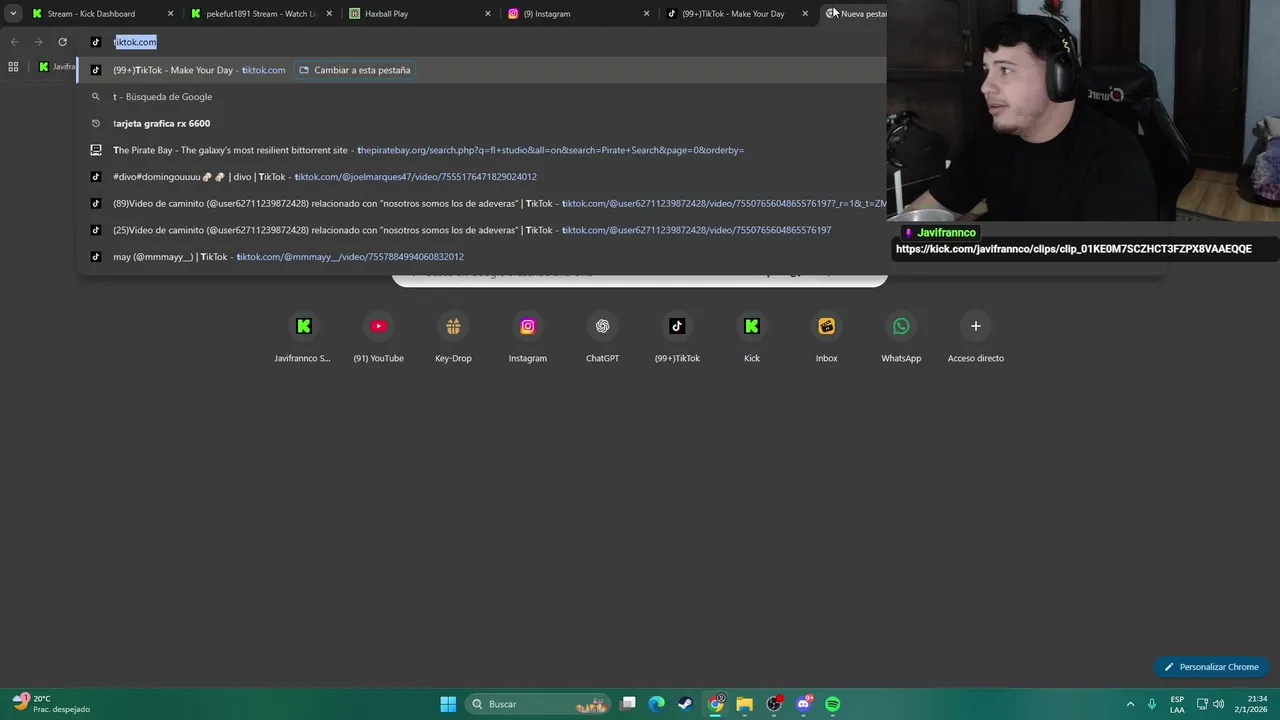Open Chrome from the taskbar
The image size is (1280, 720).
pos(715,704)
